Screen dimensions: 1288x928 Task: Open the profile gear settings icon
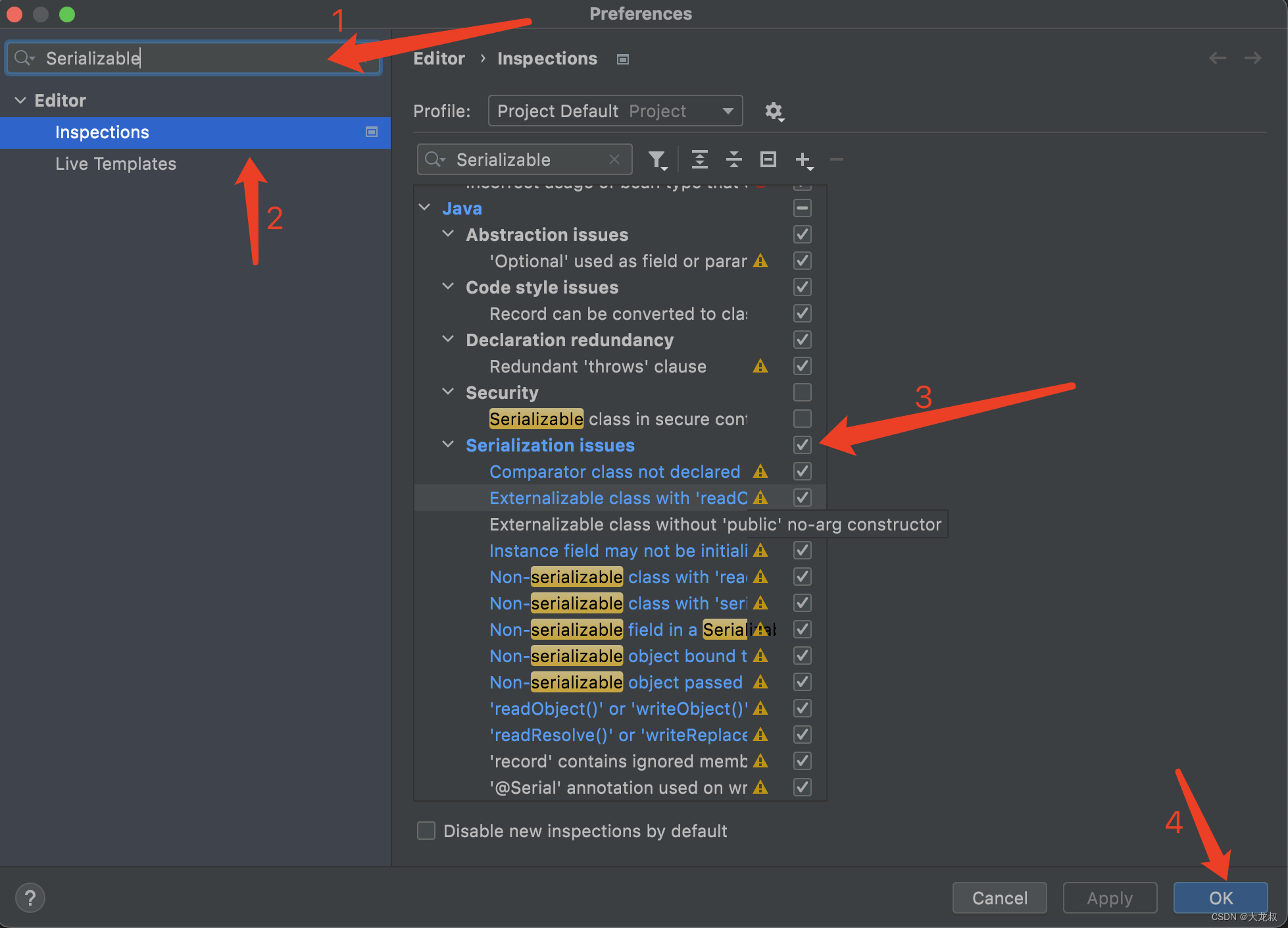774,111
